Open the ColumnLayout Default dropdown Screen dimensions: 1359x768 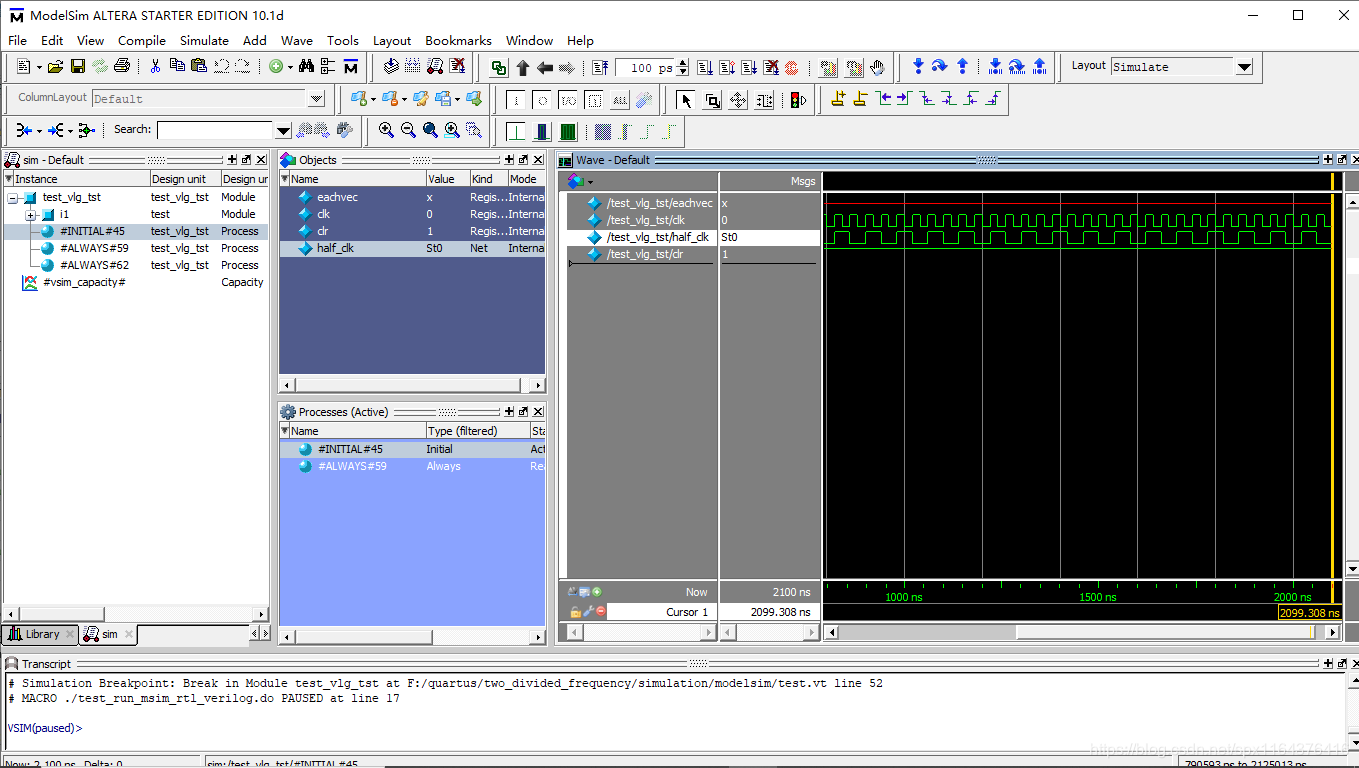click(316, 98)
